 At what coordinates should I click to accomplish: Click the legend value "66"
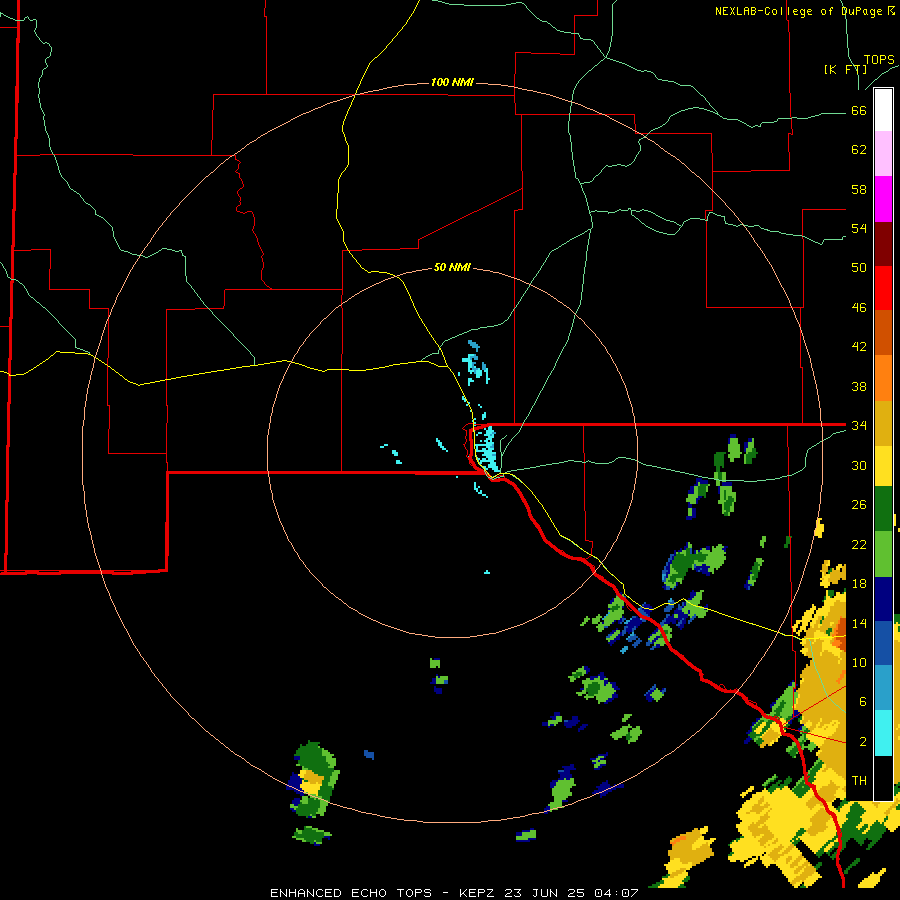click(x=859, y=110)
